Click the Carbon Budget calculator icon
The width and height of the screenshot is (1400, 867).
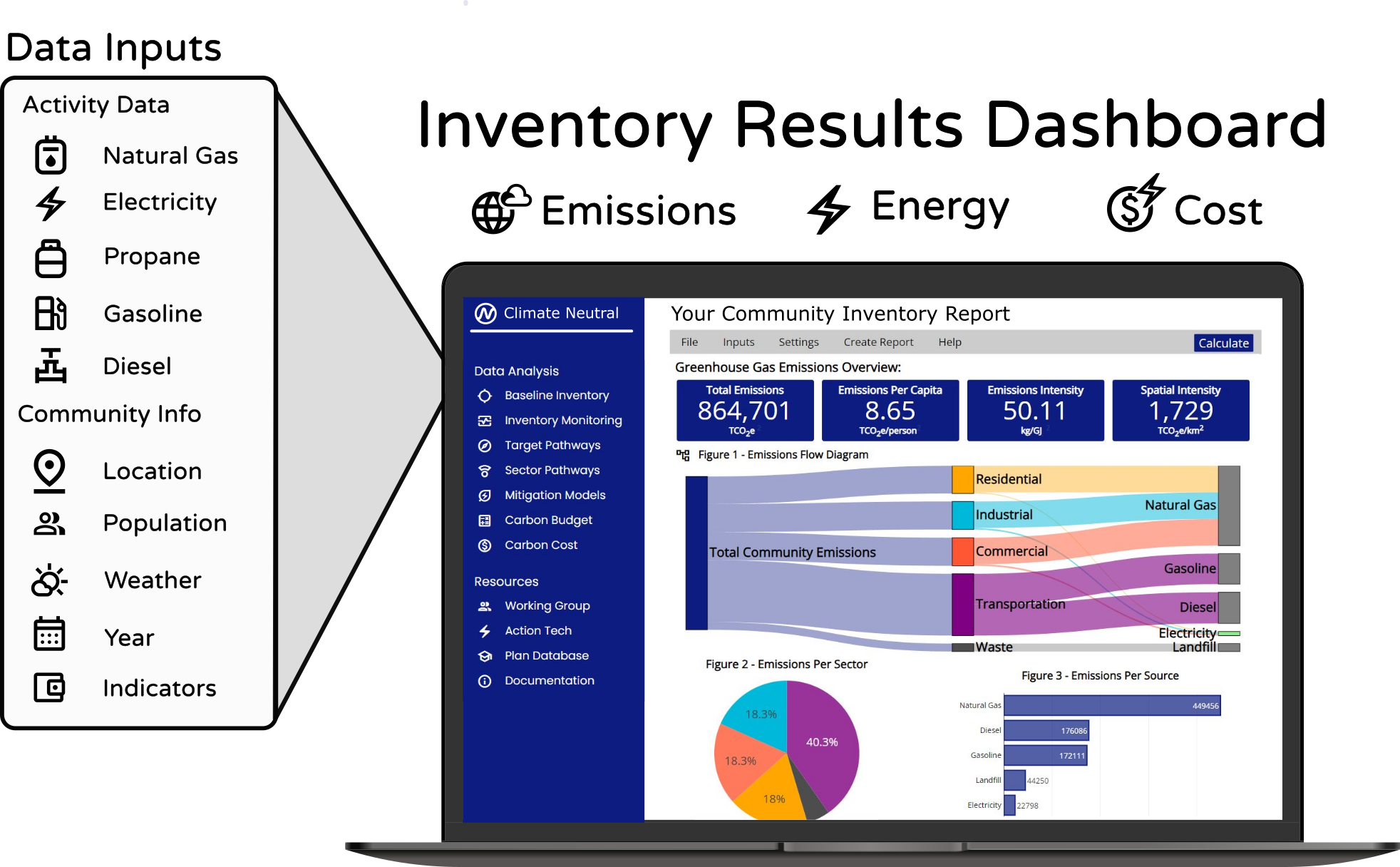click(485, 520)
